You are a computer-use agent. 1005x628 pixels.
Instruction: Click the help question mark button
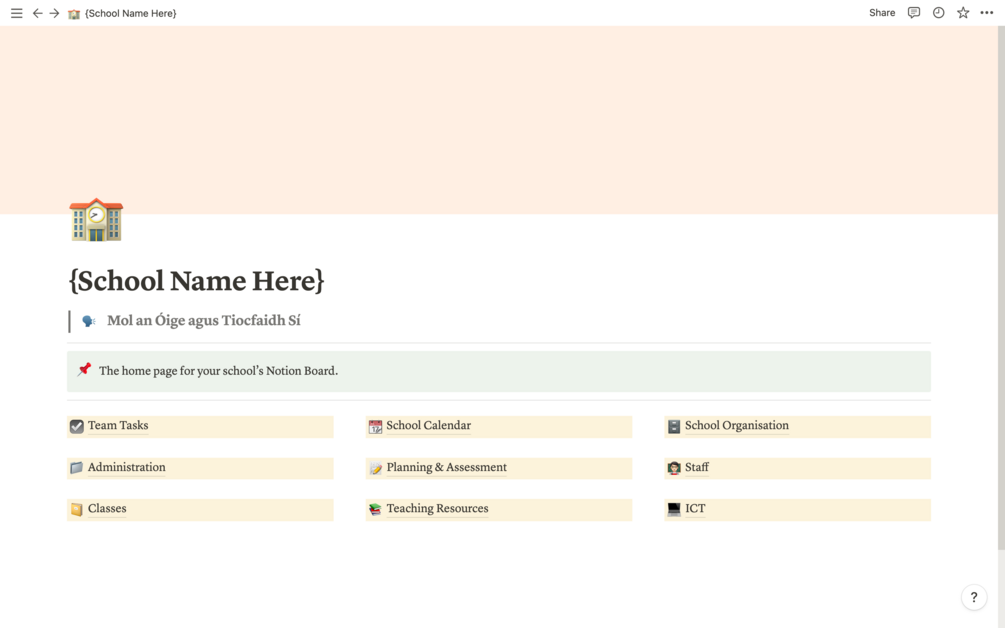click(x=974, y=596)
